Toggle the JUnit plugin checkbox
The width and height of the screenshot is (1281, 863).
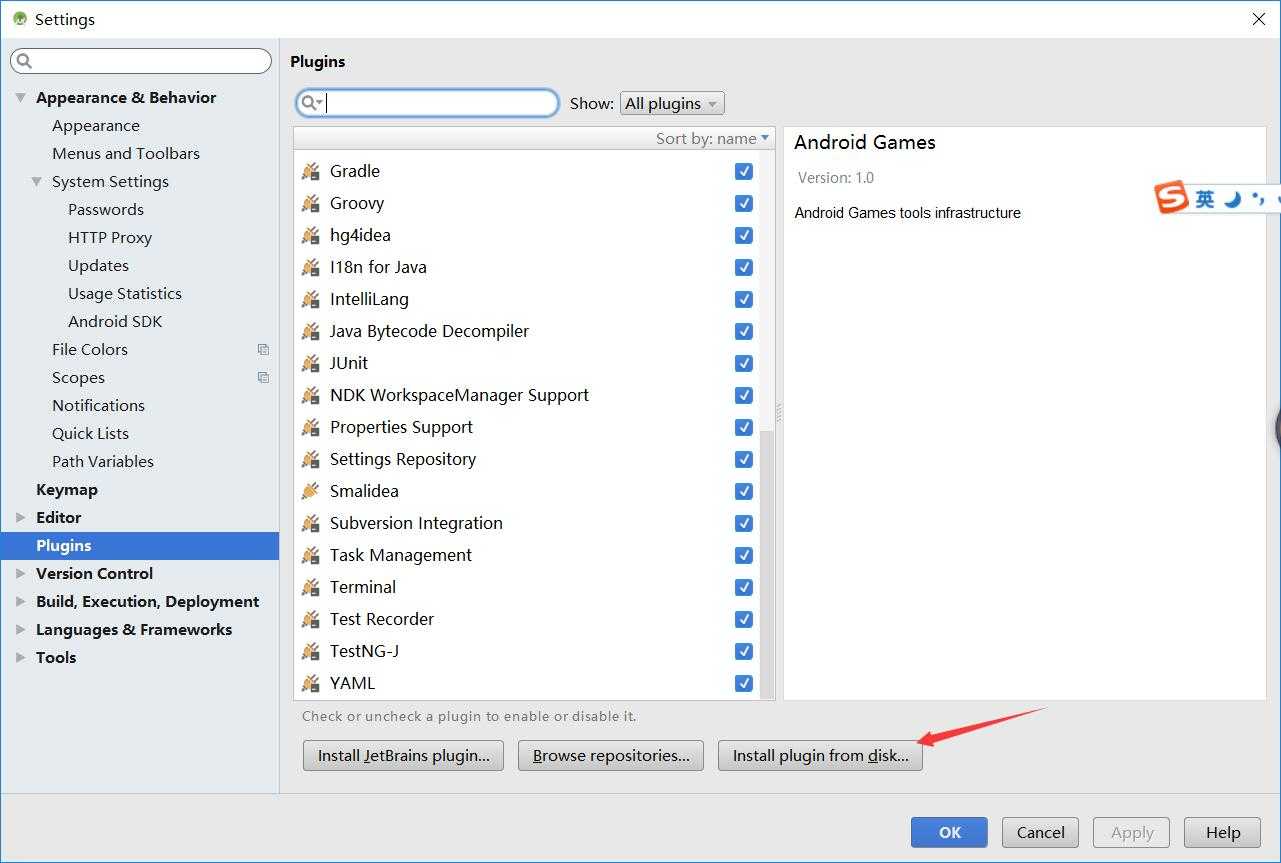743,363
